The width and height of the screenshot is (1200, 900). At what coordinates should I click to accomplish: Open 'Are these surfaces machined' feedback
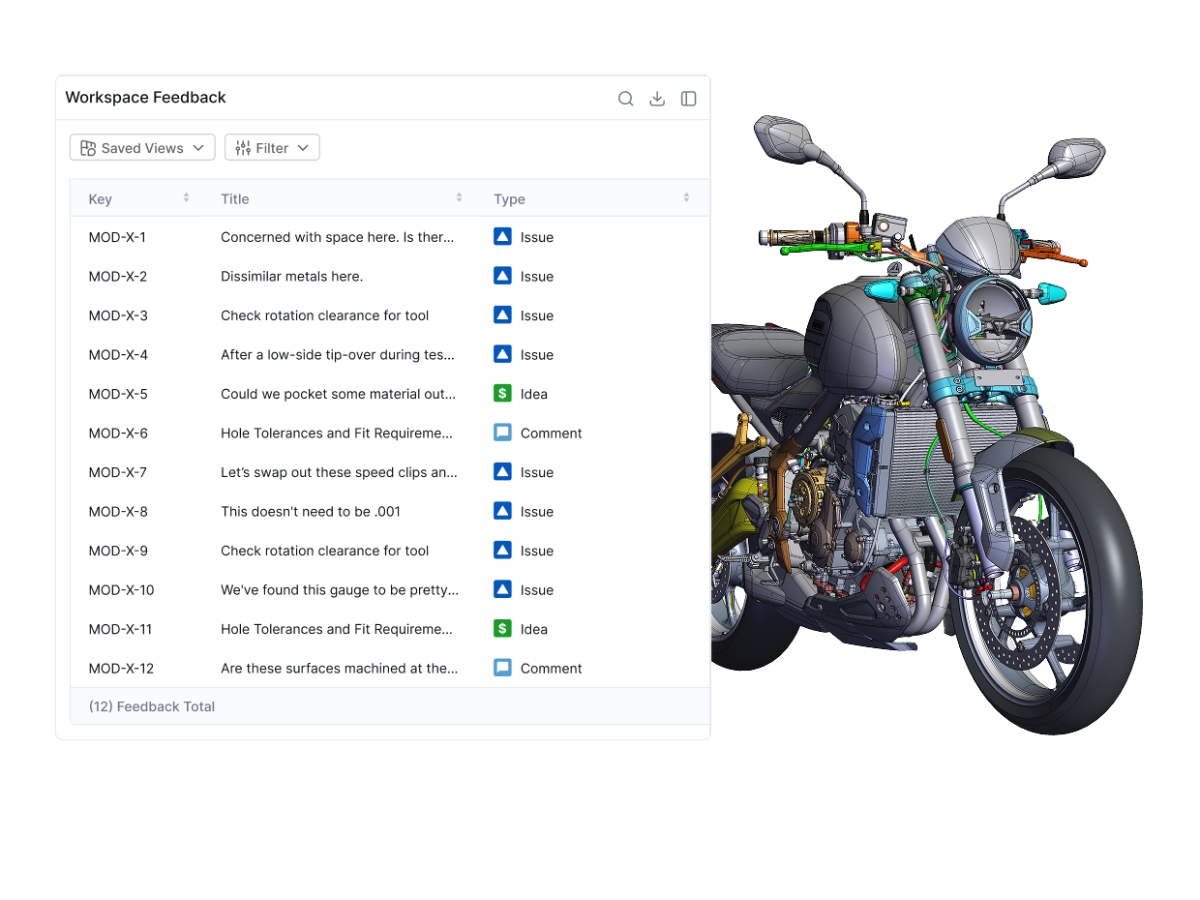tap(340, 668)
